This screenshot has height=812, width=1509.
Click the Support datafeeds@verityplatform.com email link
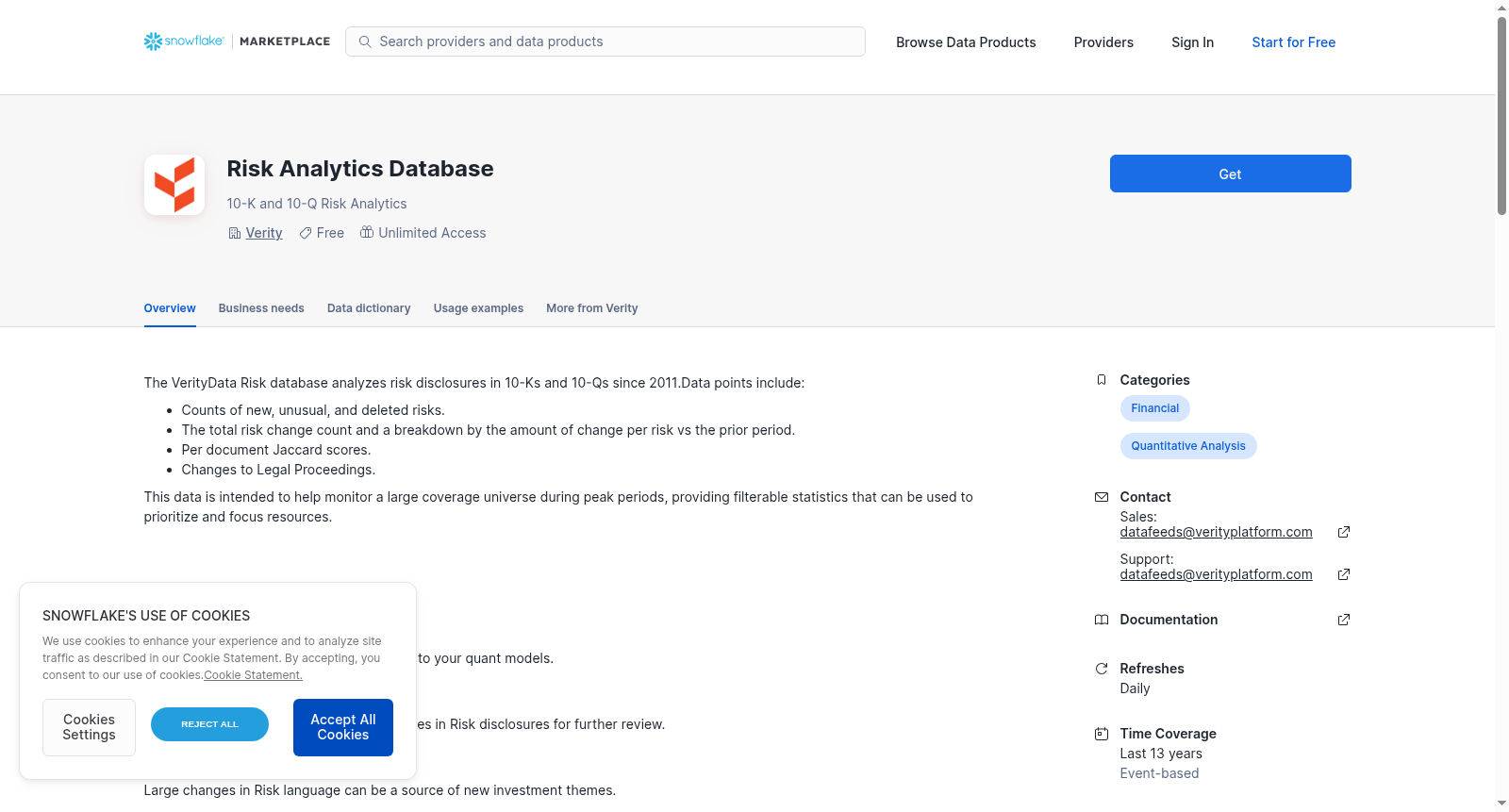point(1217,574)
